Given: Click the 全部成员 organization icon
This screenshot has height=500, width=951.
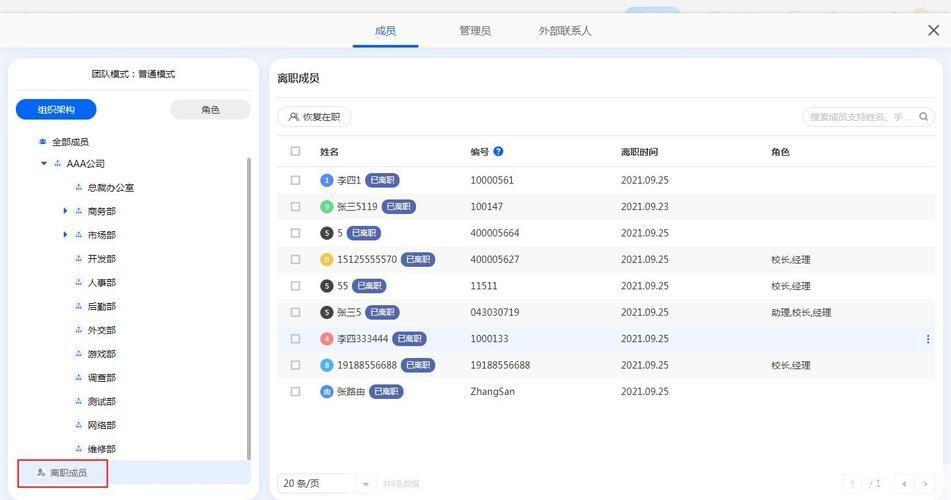Looking at the screenshot, I should pyautogui.click(x=42, y=142).
